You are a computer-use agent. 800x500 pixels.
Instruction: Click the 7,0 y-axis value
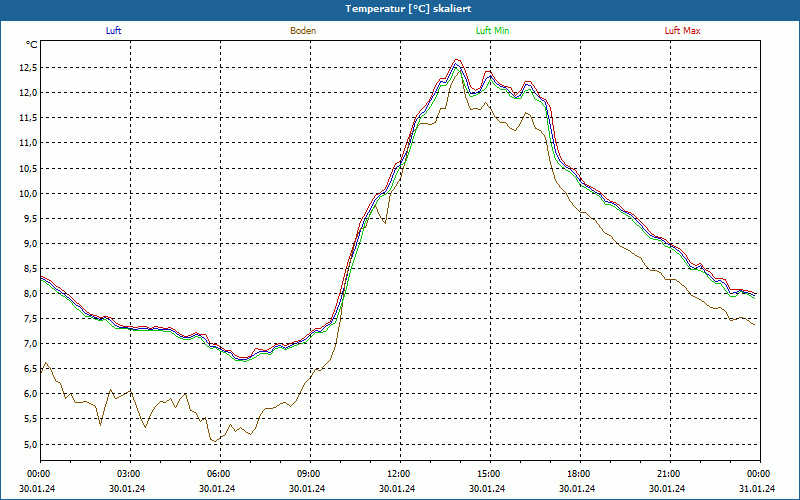point(30,343)
